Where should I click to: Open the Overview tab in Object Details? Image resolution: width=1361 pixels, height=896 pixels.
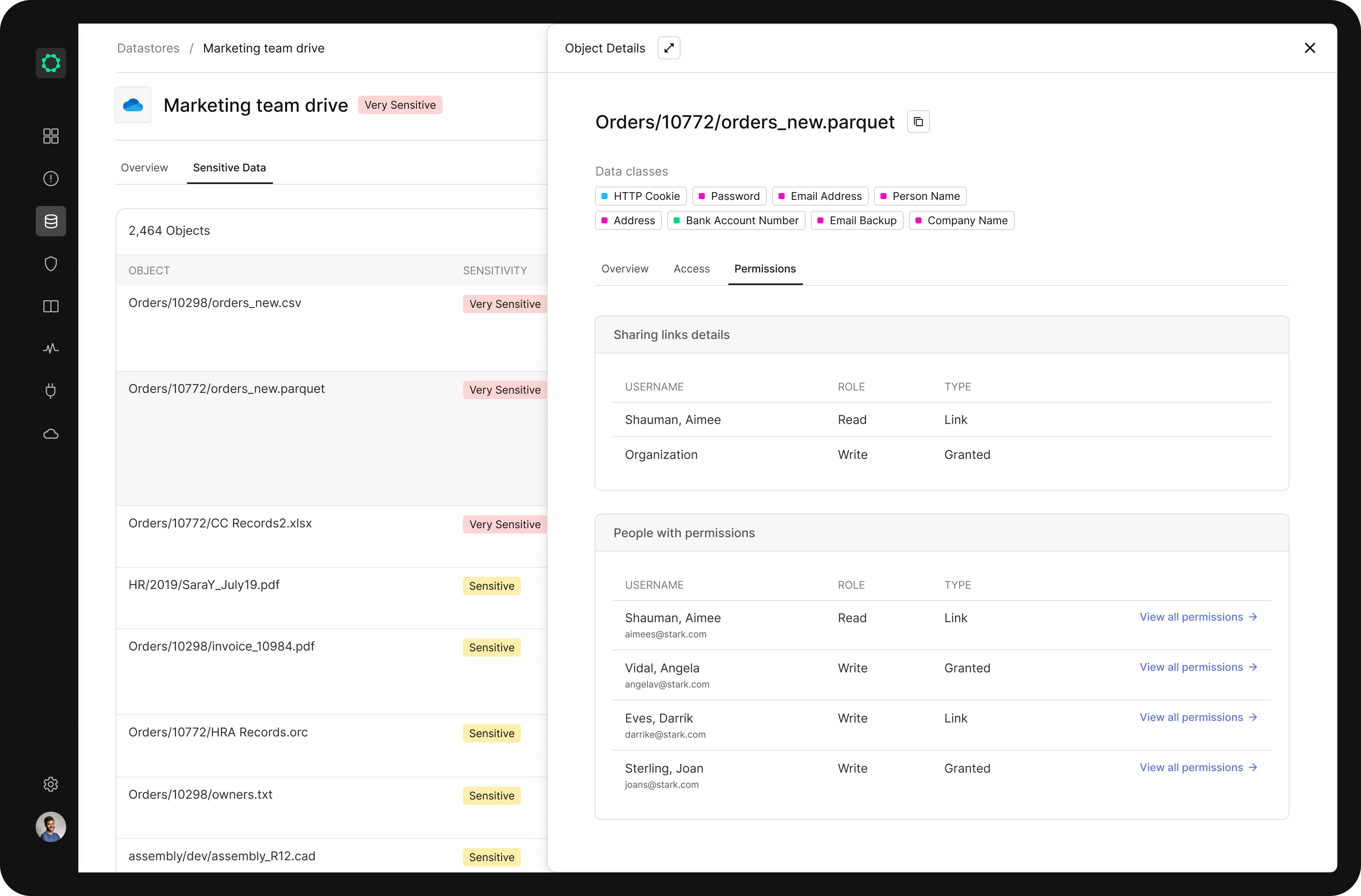point(625,269)
